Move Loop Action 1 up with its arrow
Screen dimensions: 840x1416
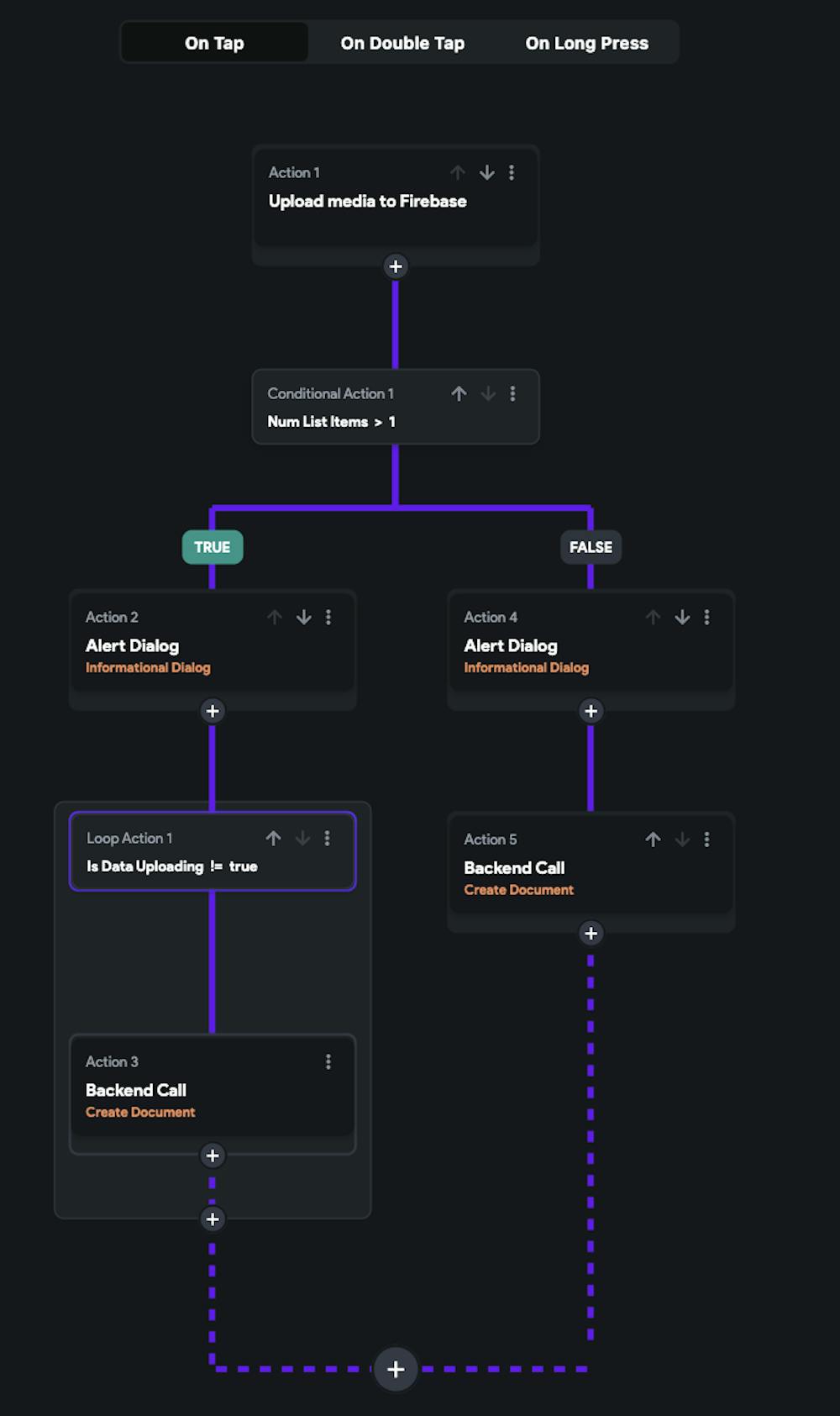274,838
